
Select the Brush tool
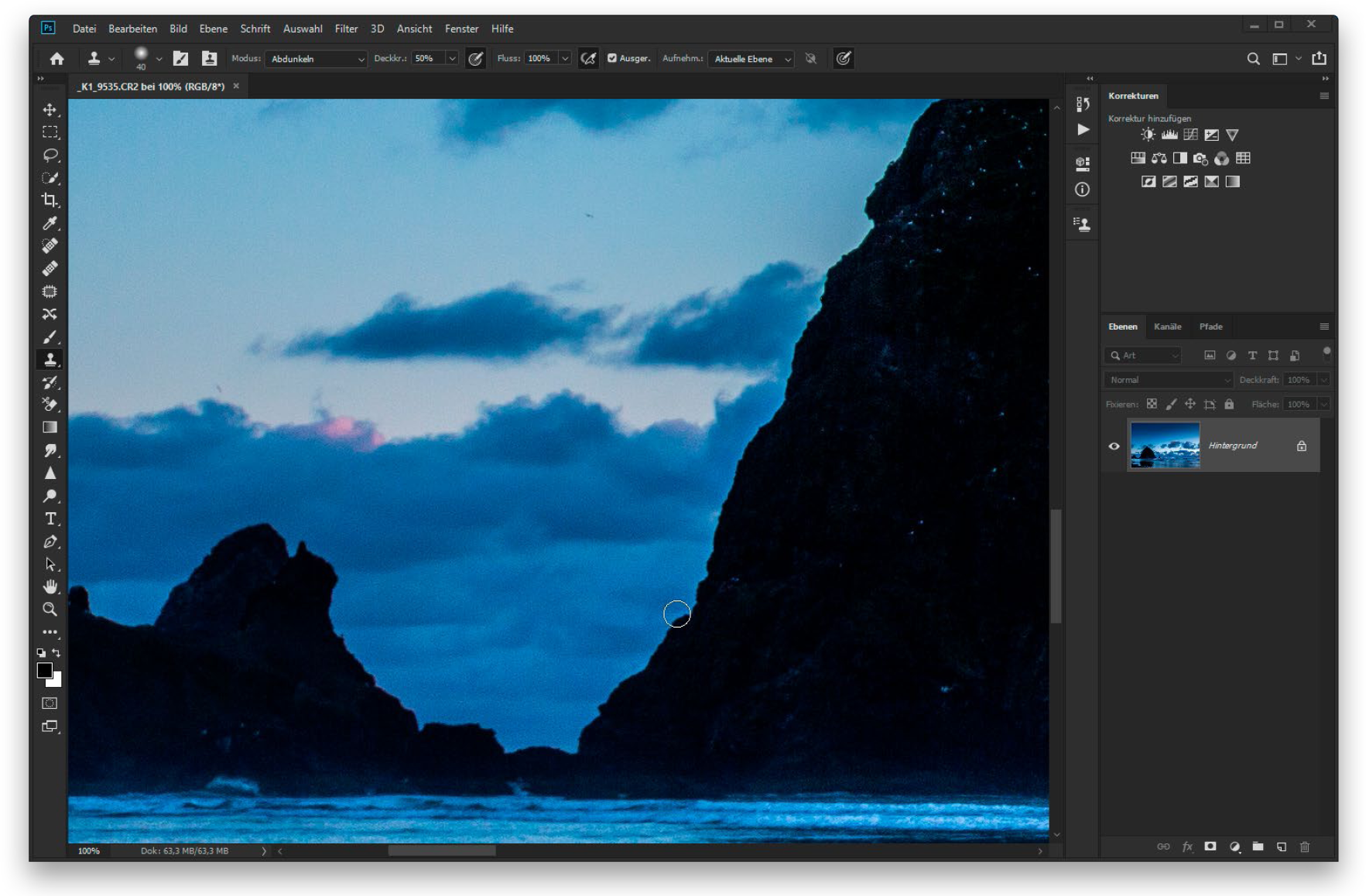pyautogui.click(x=50, y=337)
